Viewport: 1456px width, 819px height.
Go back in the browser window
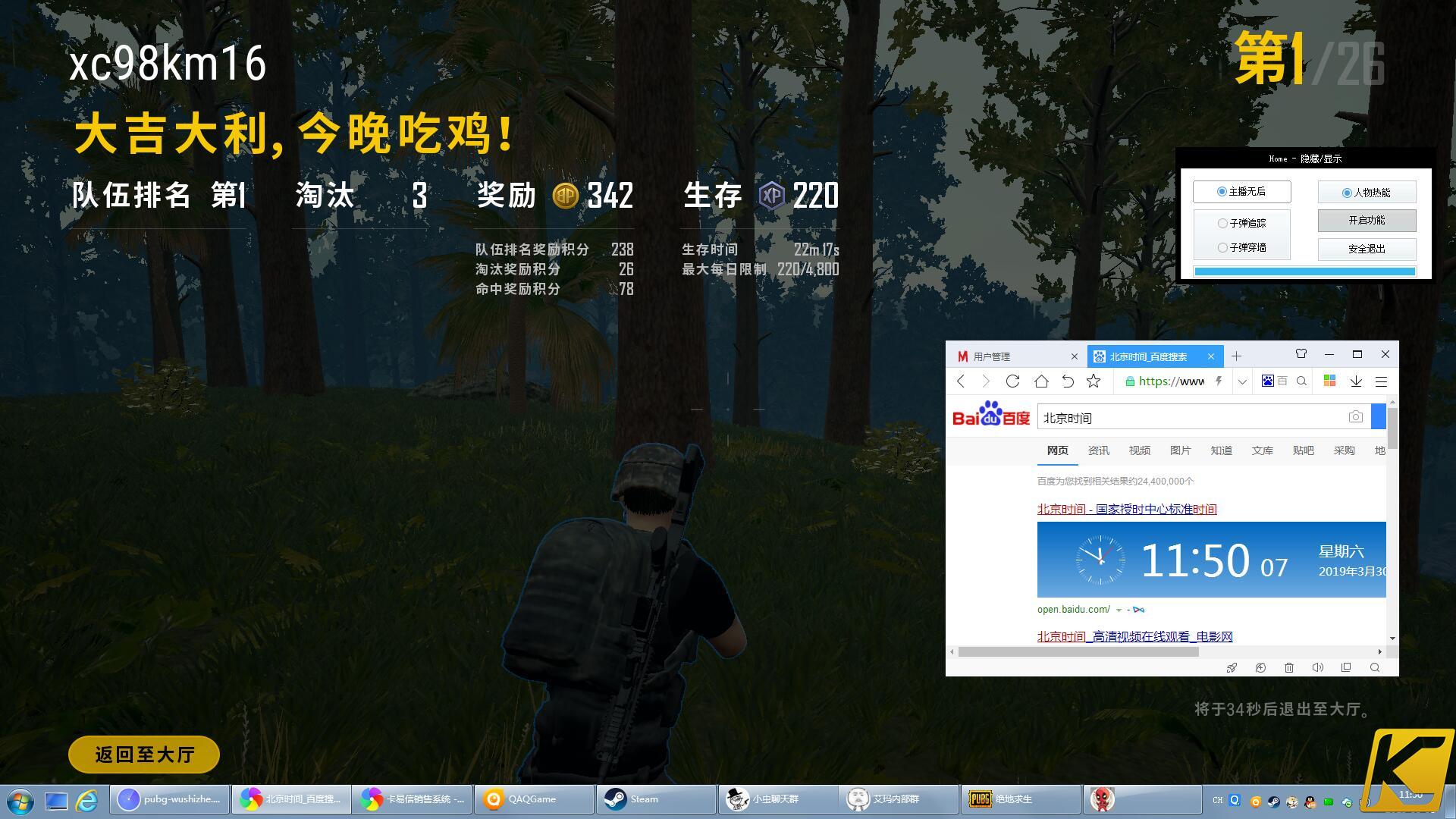961,381
